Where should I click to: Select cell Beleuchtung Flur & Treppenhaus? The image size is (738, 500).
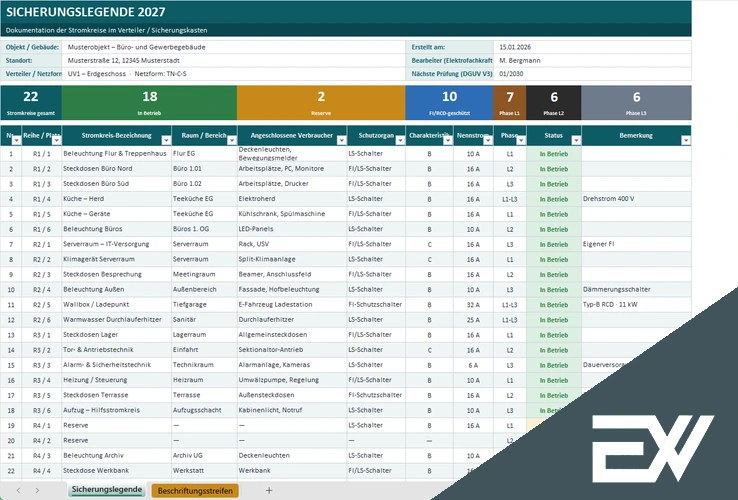coord(116,153)
